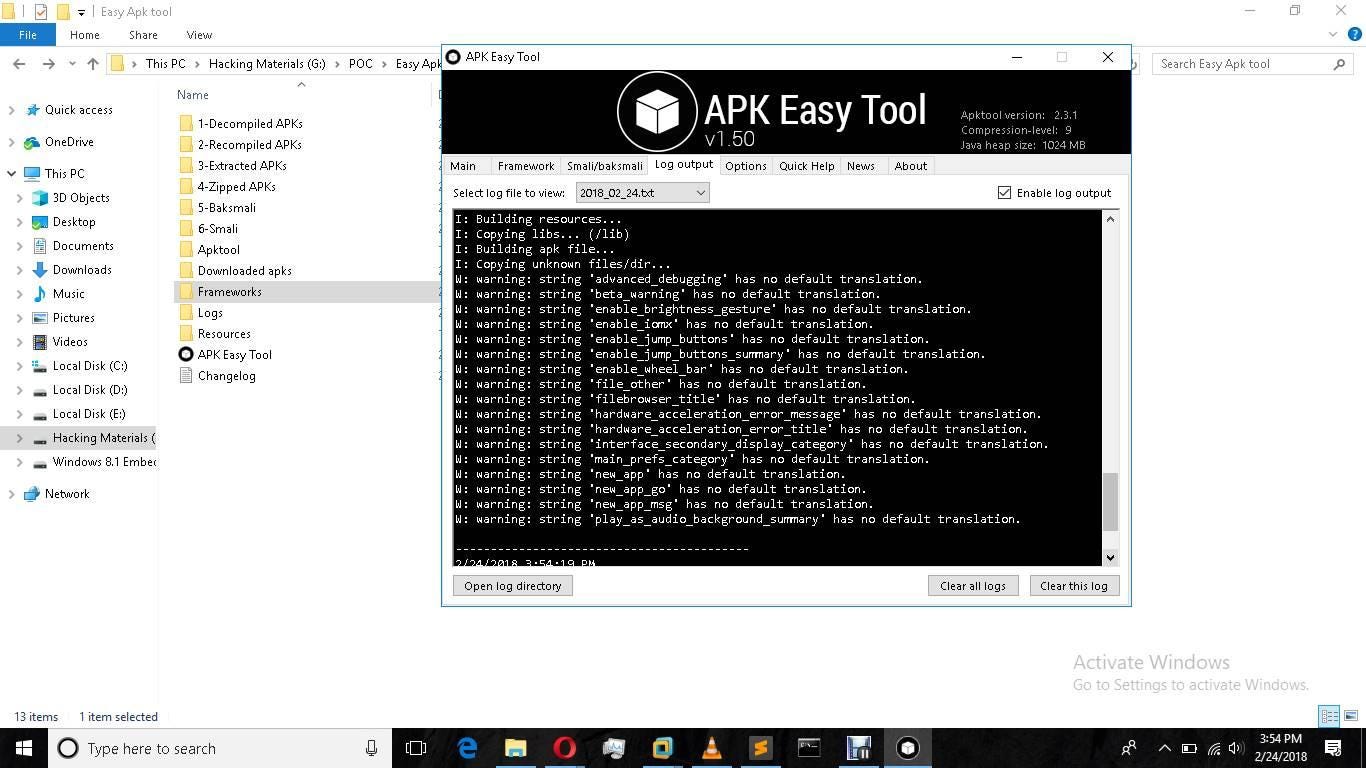Switch to the Main tab
This screenshot has width=1366, height=768.
[x=463, y=166]
